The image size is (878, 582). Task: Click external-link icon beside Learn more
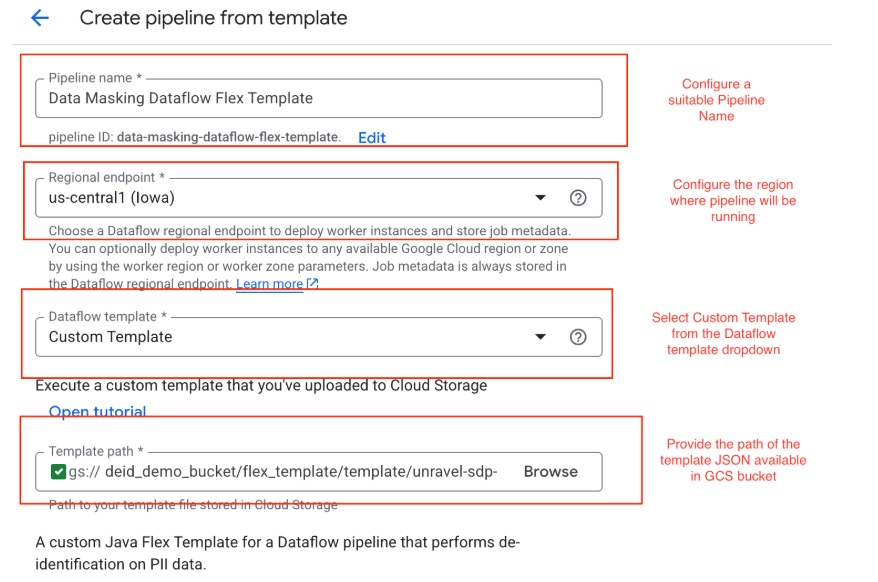point(313,284)
